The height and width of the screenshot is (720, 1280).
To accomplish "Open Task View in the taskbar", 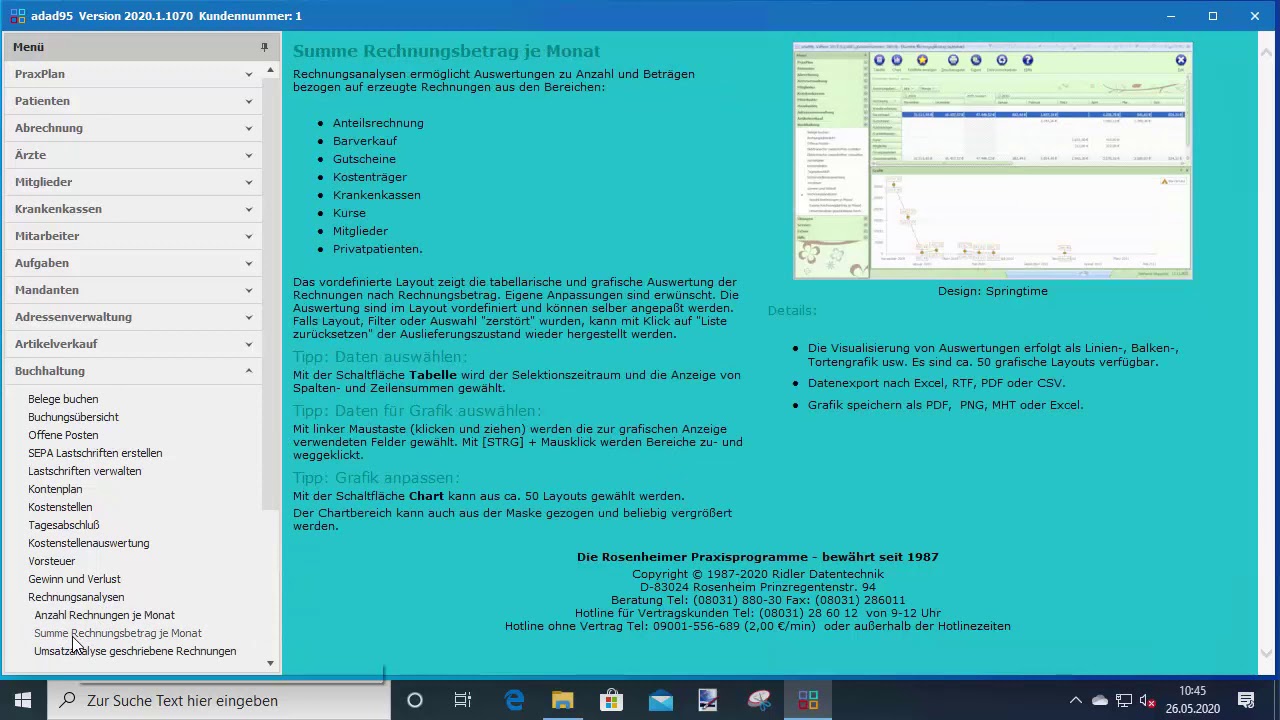I will click(x=463, y=700).
